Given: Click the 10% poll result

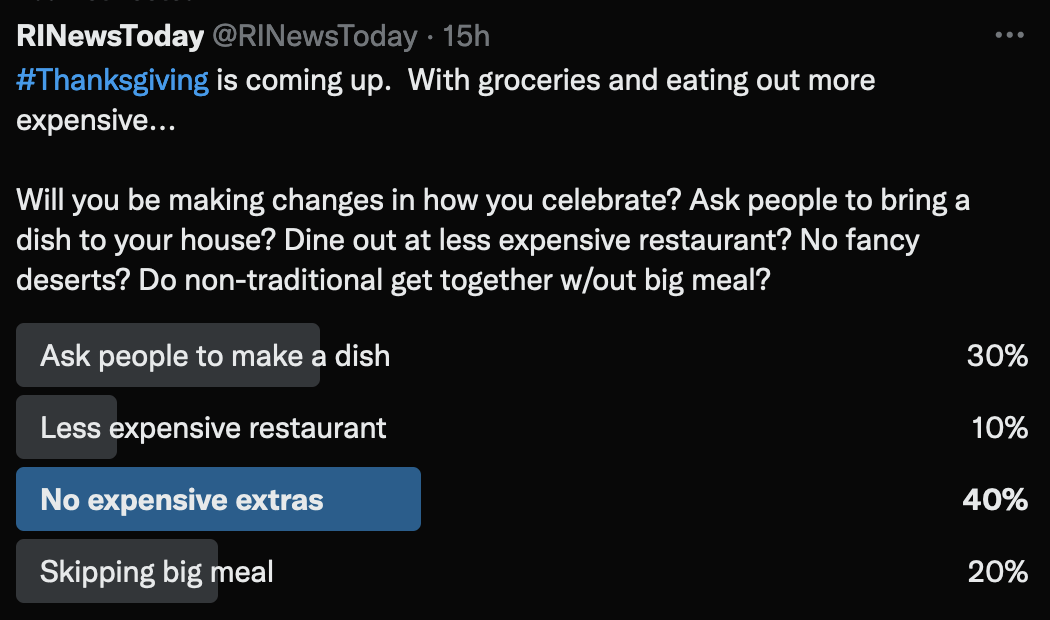Looking at the screenshot, I should pyautogui.click(x=999, y=428).
